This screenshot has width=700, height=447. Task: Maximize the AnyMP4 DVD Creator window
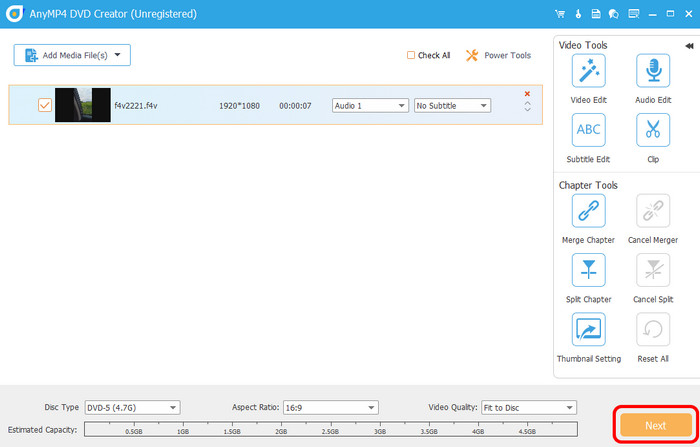[x=670, y=14]
